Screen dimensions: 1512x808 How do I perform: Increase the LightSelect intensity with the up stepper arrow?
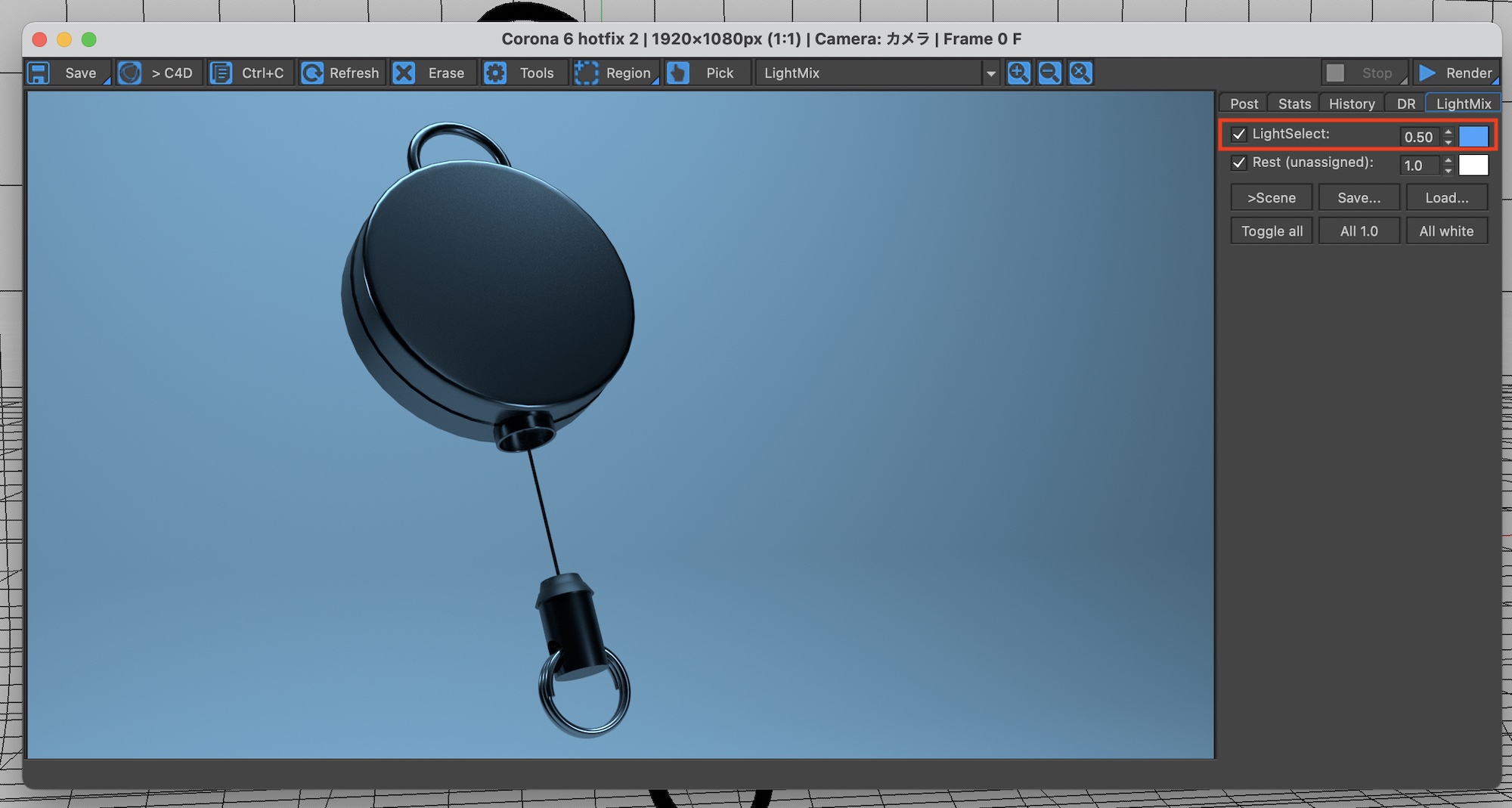click(1448, 132)
